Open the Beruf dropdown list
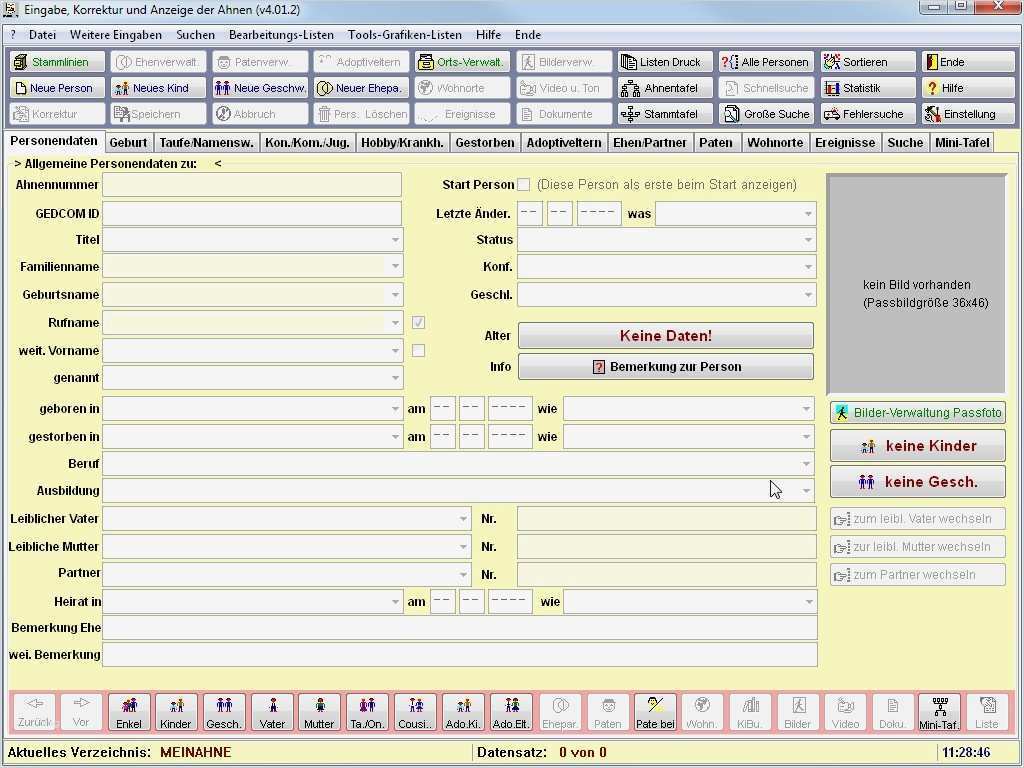 [807, 463]
